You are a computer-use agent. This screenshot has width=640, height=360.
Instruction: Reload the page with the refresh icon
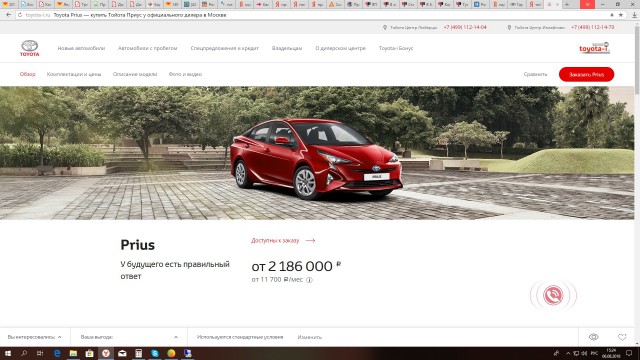pyautogui.click(x=20, y=15)
